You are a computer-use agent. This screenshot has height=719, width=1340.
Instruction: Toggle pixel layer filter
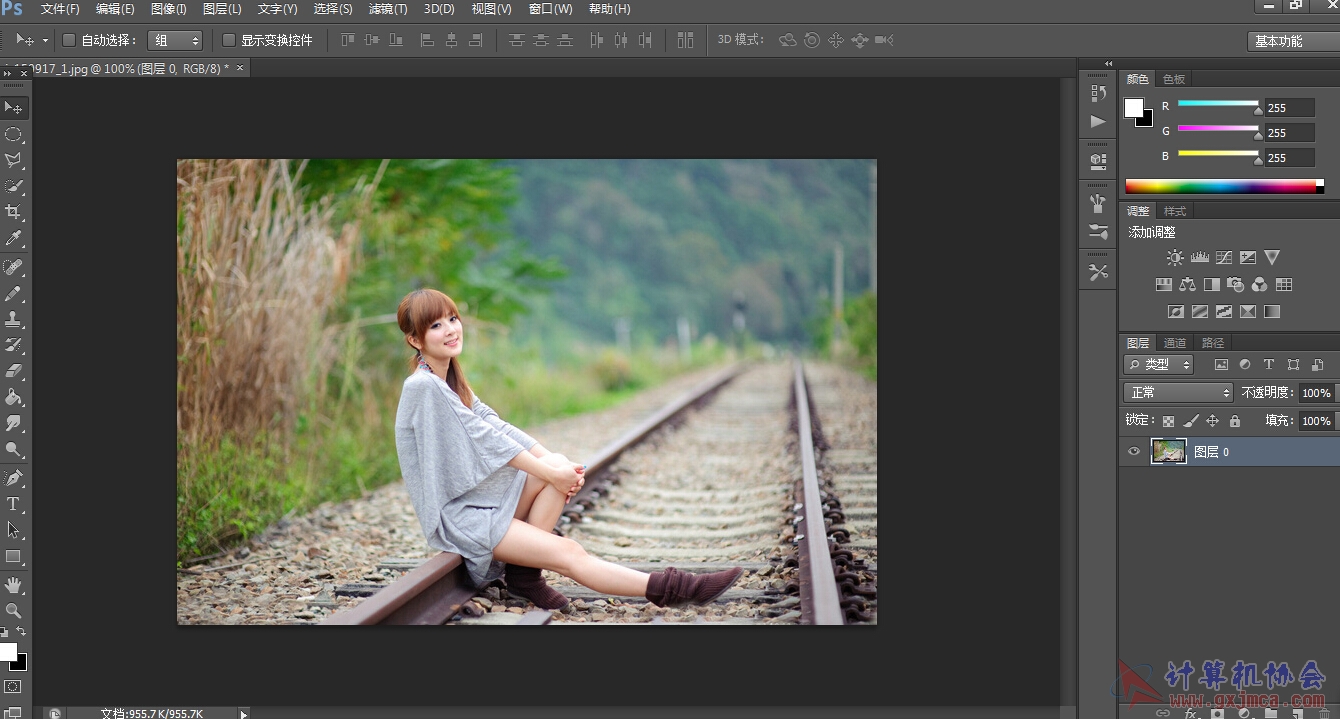click(1221, 365)
